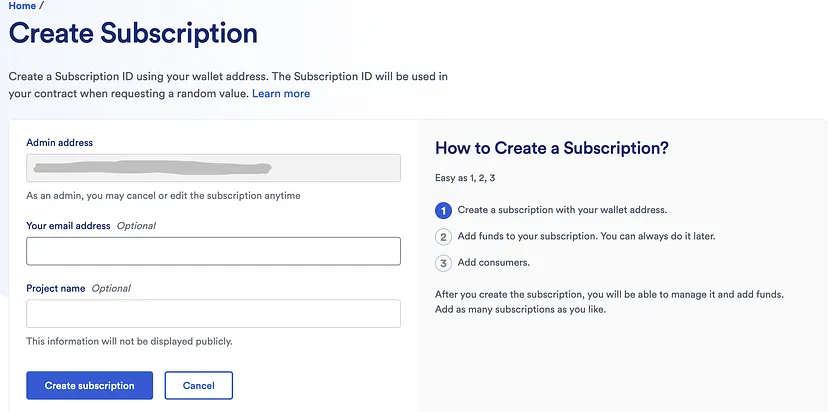Focus the Your email address input
Viewport: 828px width, 412px height.
[x=213, y=251]
